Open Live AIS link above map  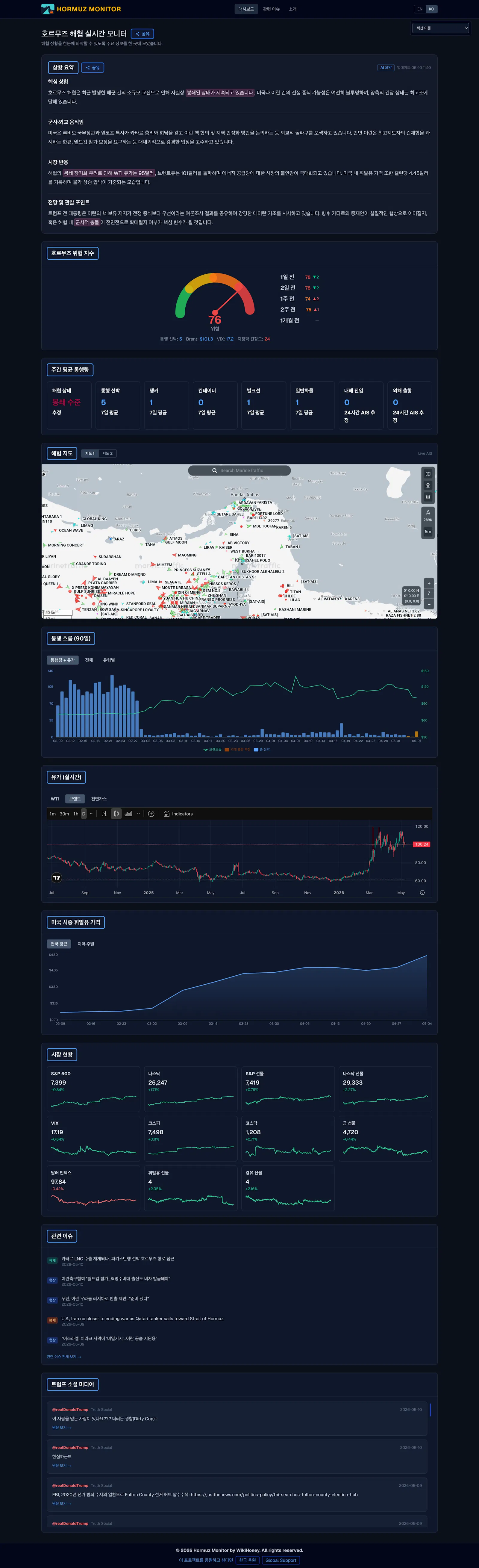click(425, 453)
